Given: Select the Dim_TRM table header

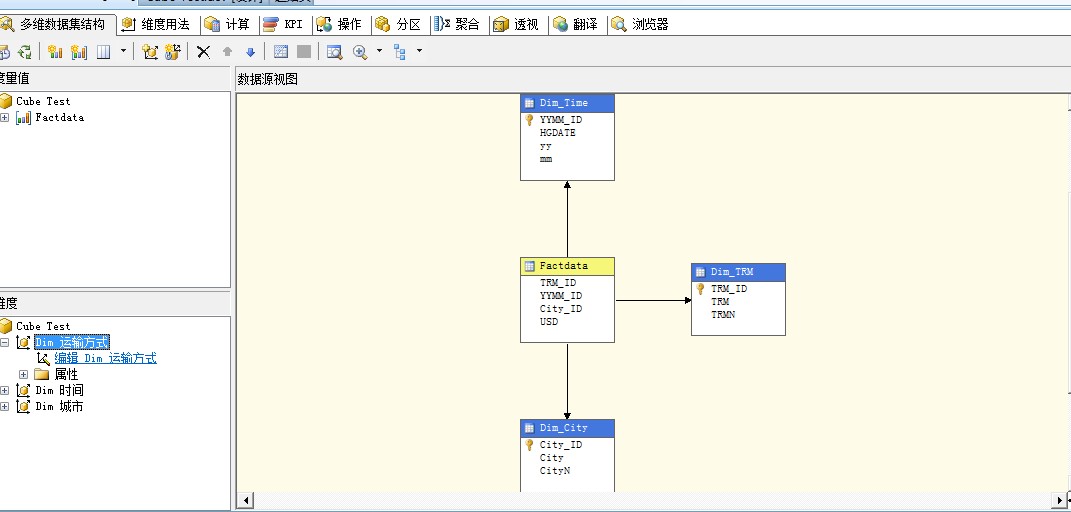Looking at the screenshot, I should [738, 272].
